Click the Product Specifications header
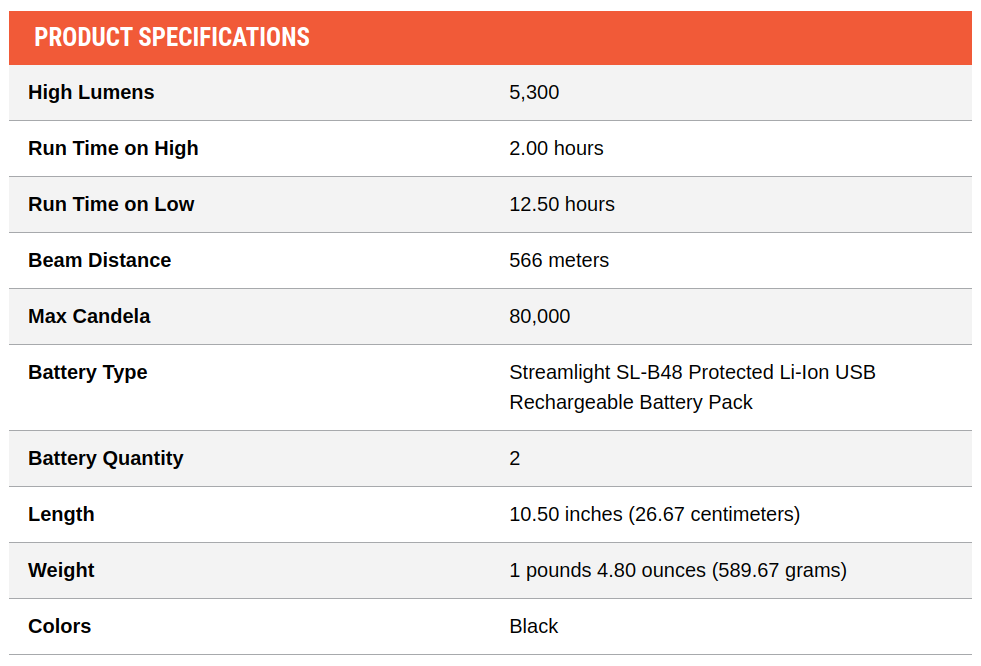The image size is (981, 666). point(171,38)
